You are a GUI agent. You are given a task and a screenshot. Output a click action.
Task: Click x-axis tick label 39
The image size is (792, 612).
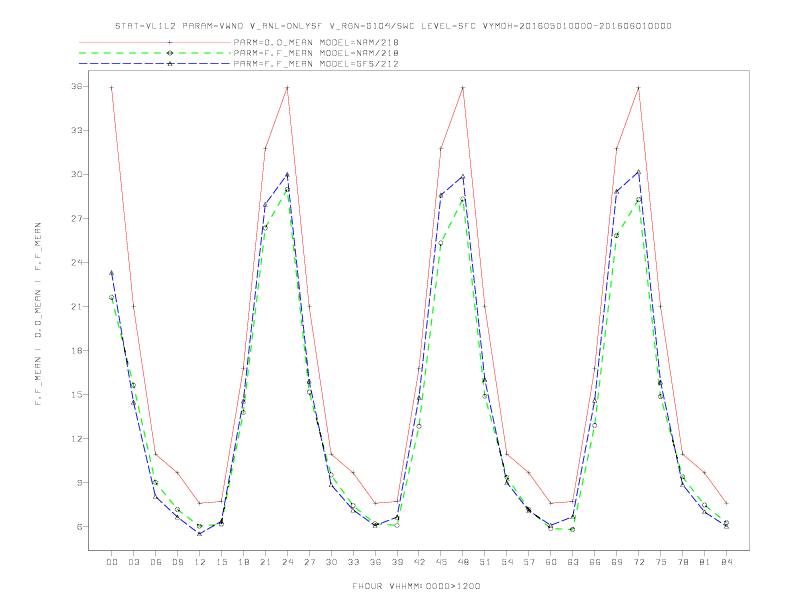397,562
